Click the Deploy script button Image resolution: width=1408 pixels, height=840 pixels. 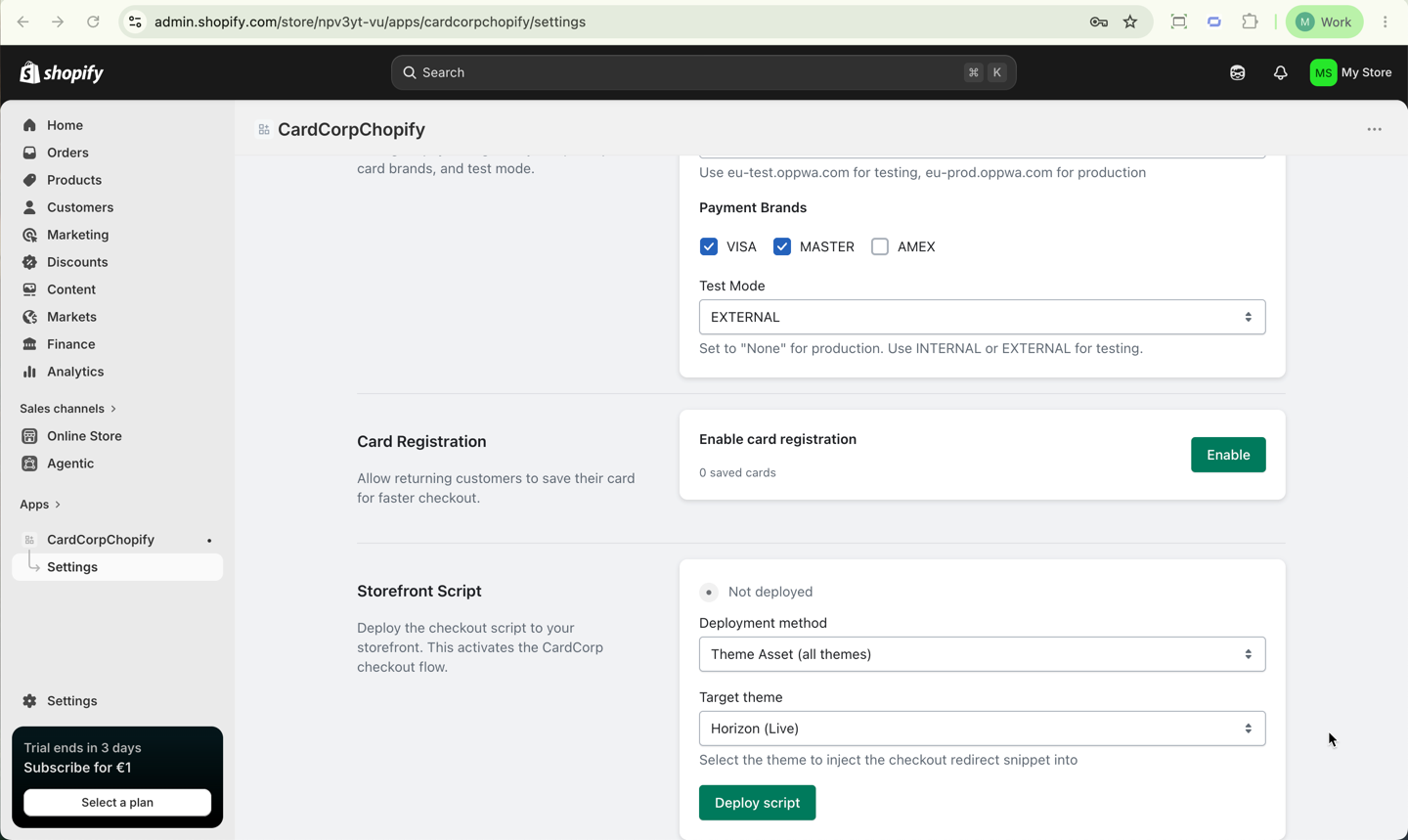(757, 803)
